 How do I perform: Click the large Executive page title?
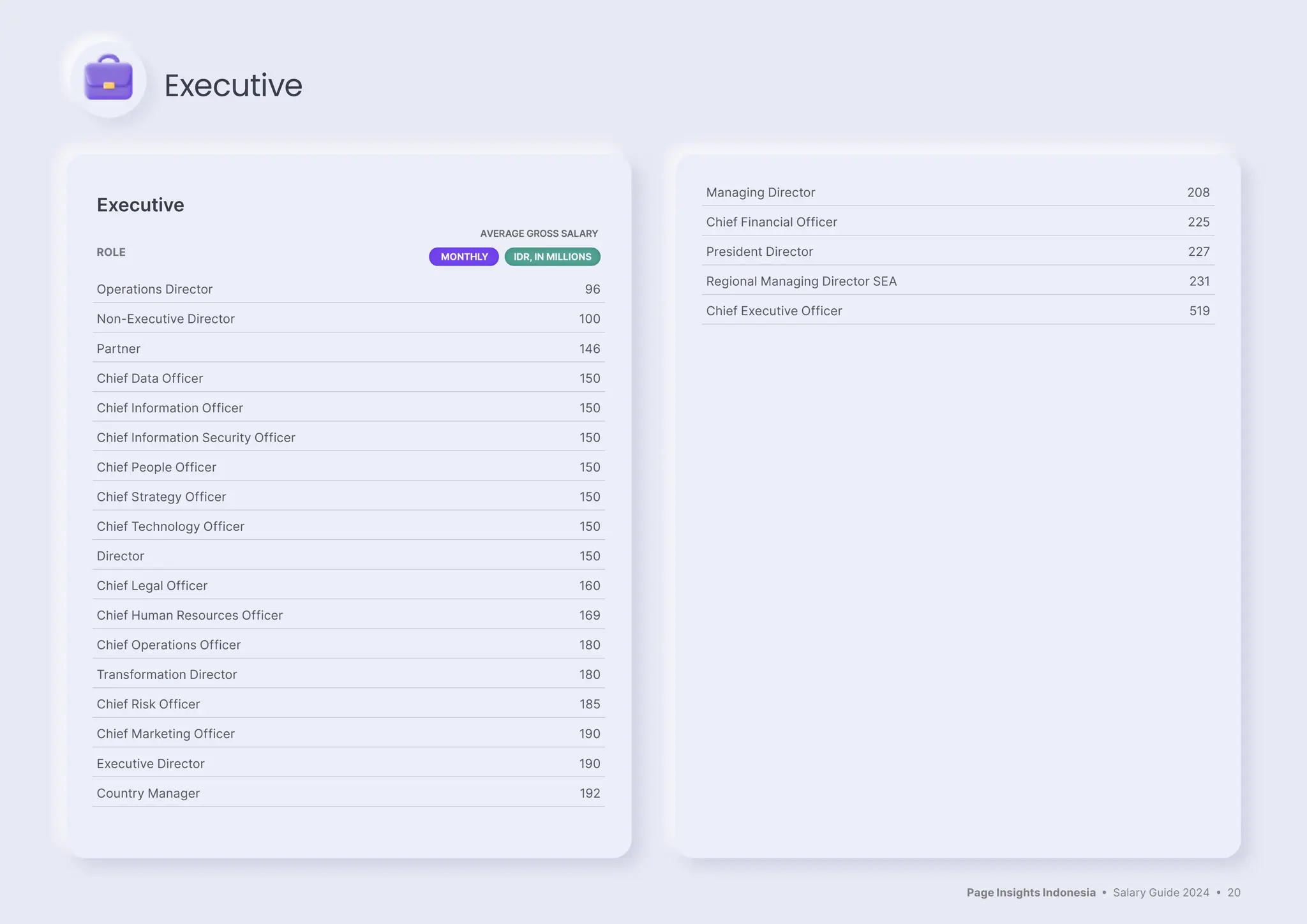[233, 85]
